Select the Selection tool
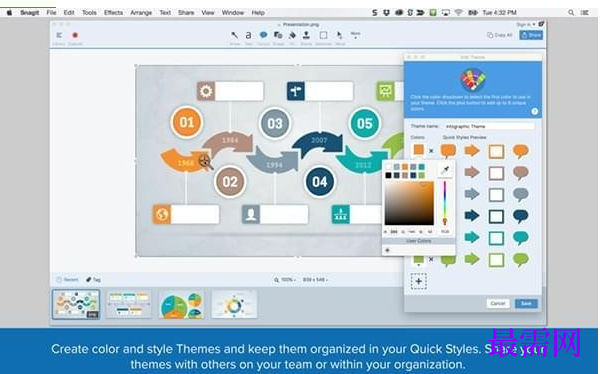Screen dimensions: 600x374 pyautogui.click(x=323, y=35)
